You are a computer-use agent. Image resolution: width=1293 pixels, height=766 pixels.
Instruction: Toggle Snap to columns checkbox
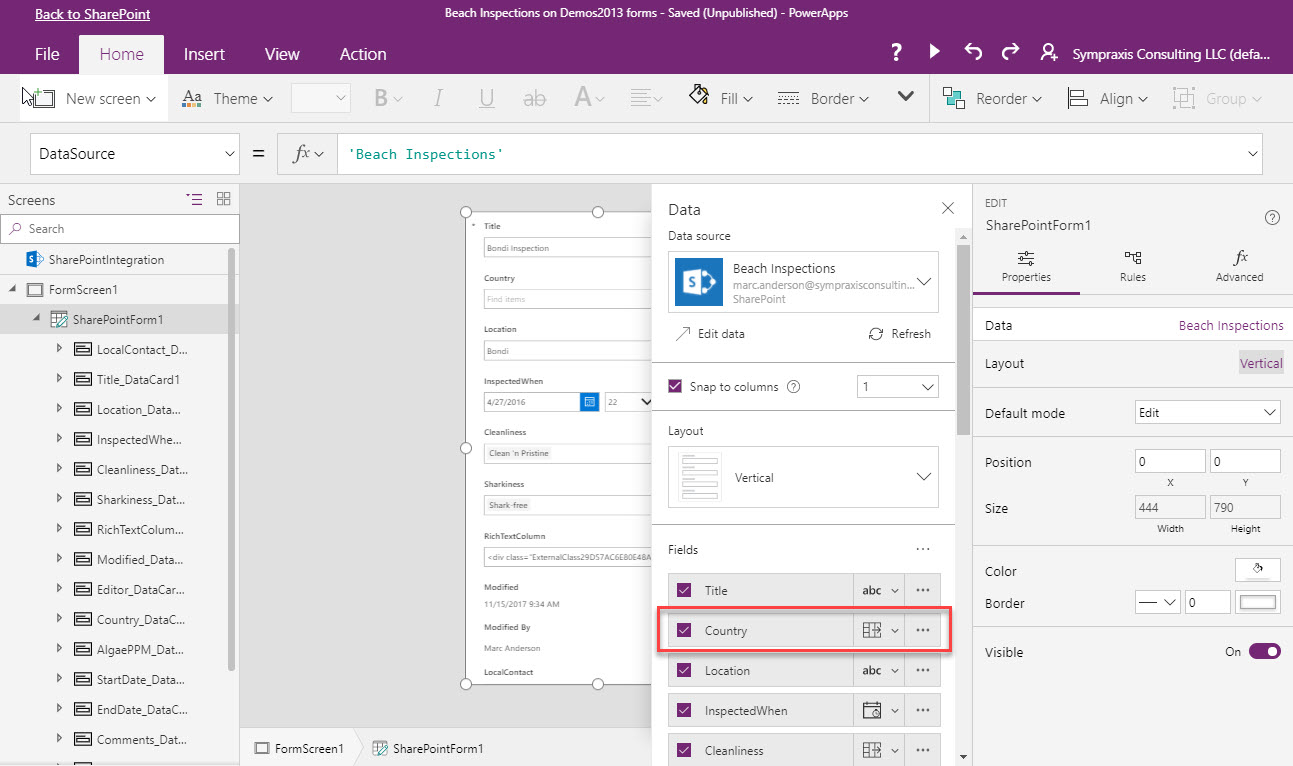(x=675, y=387)
